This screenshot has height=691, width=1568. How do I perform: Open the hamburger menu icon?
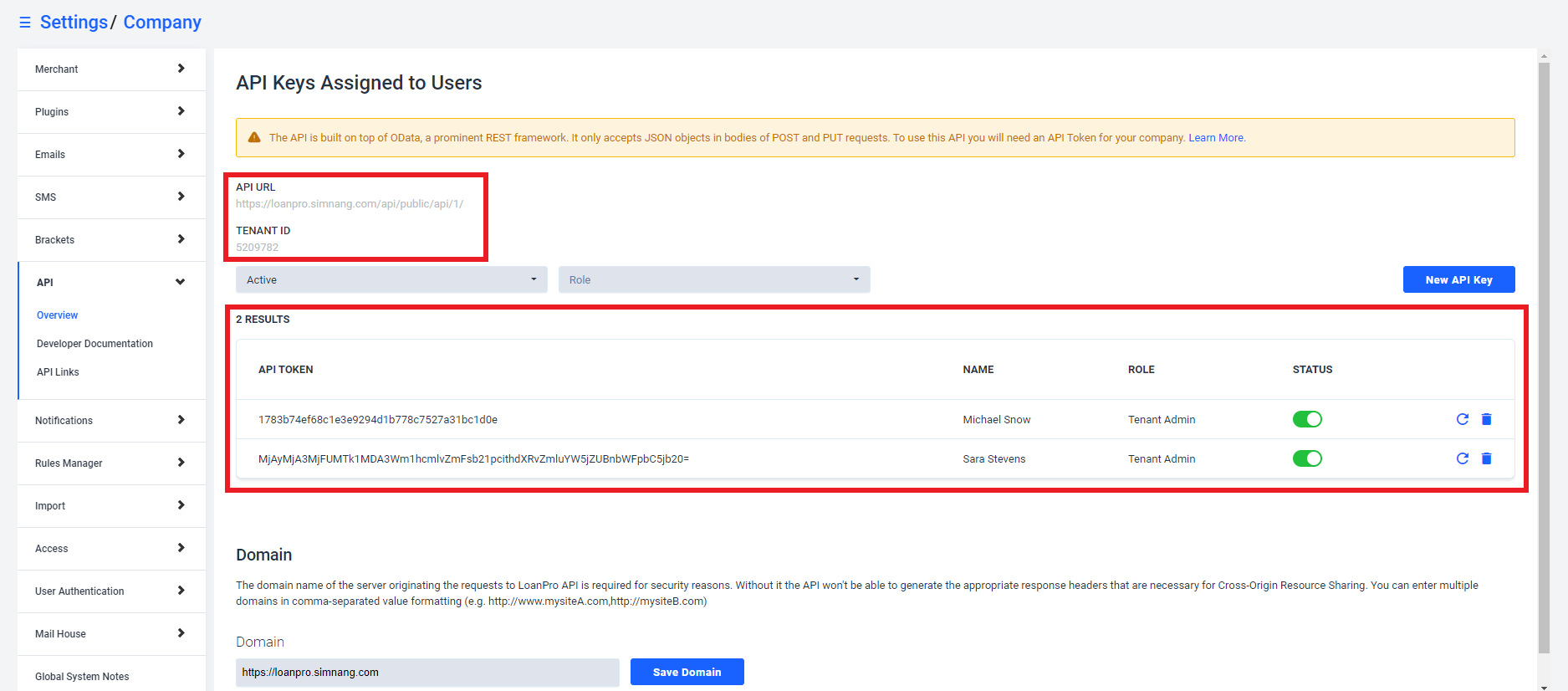[x=25, y=23]
